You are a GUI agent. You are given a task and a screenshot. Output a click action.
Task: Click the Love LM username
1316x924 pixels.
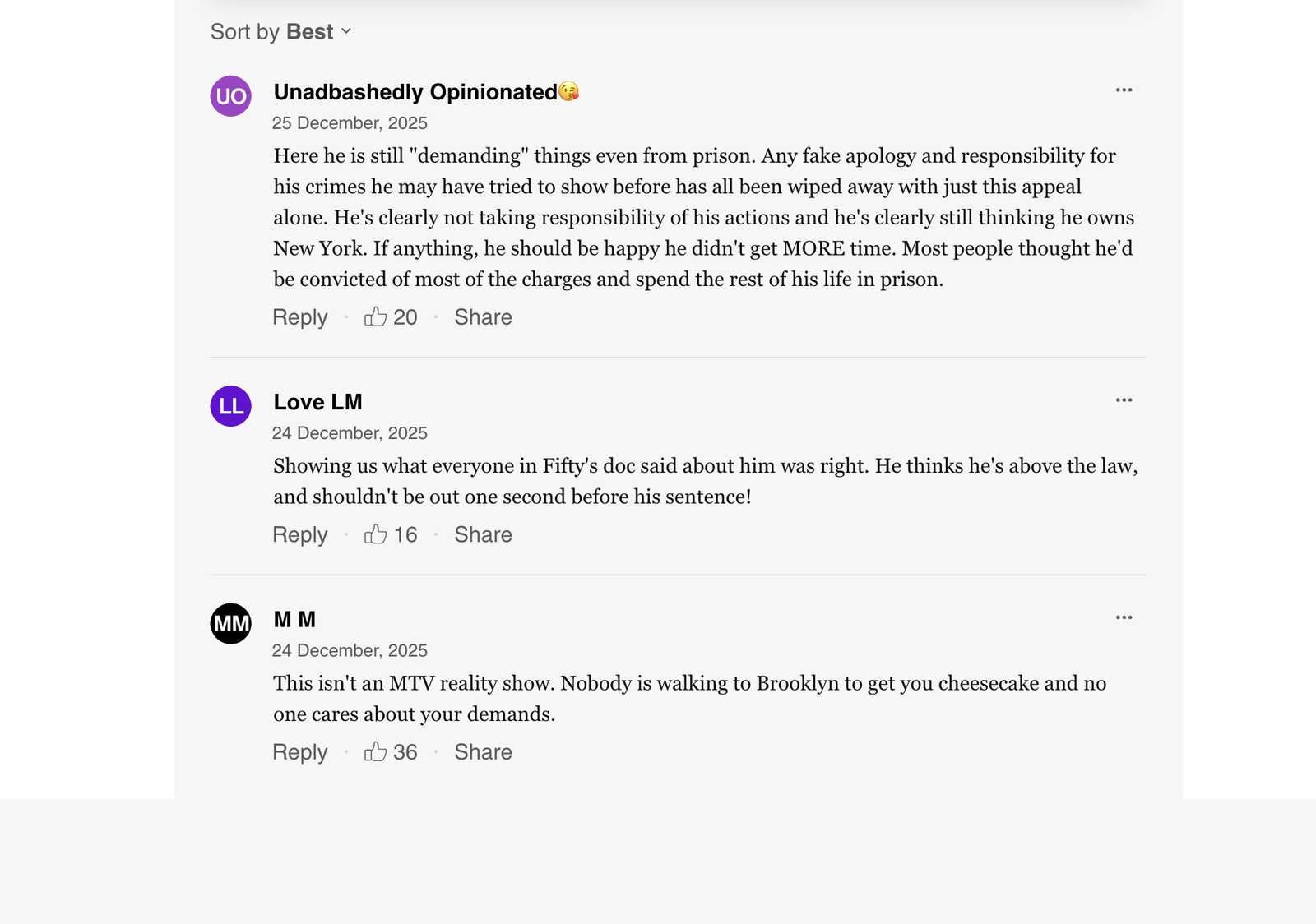[317, 402]
